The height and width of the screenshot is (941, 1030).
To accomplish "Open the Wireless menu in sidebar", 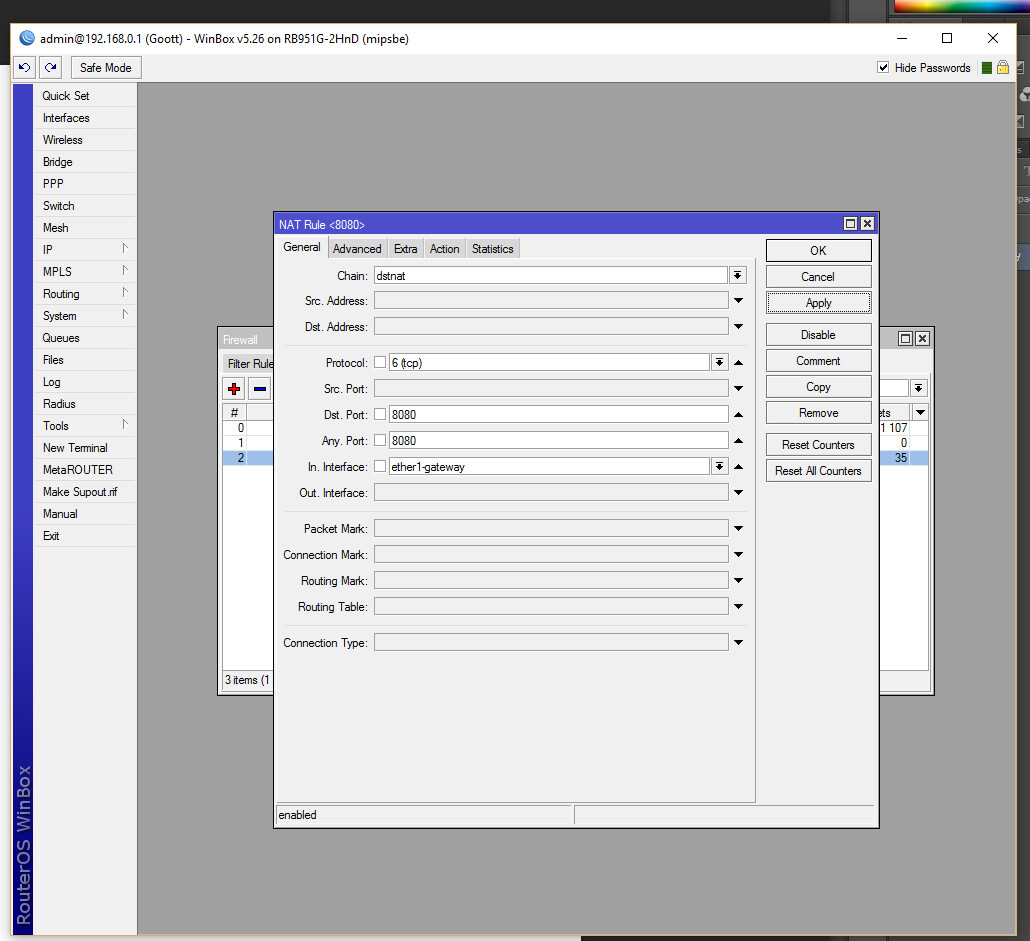I will click(62, 140).
